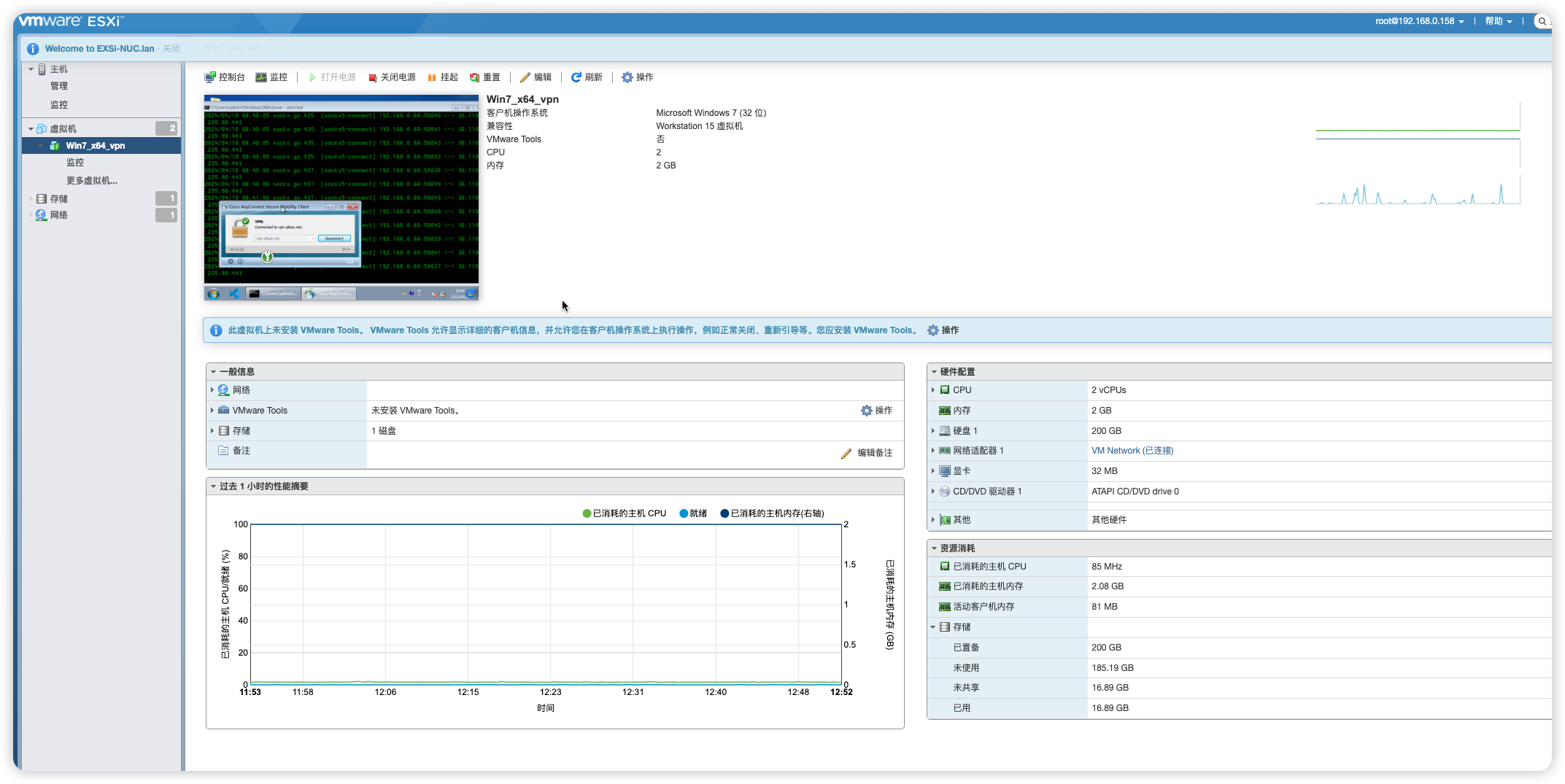Open the VM console from the toolbar
This screenshot has height=784, width=1565.
[225, 77]
